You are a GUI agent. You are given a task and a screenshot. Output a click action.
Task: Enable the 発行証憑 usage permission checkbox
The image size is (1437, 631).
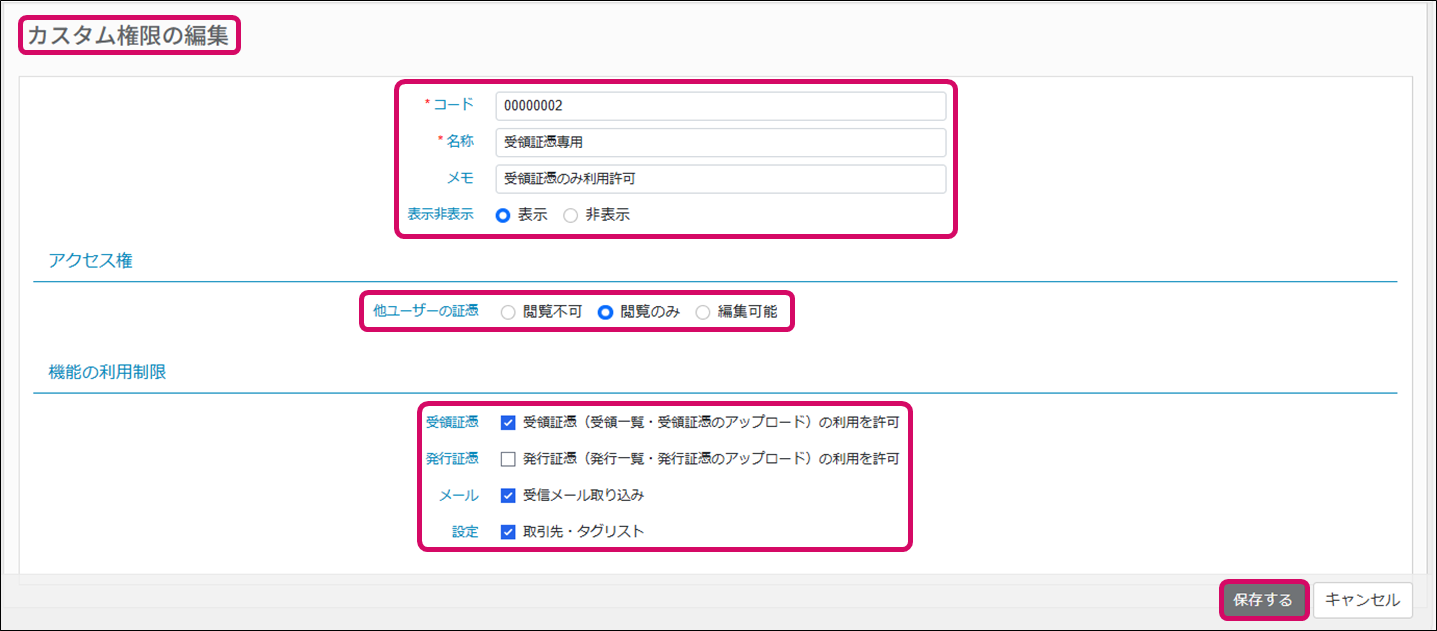[x=508, y=459]
